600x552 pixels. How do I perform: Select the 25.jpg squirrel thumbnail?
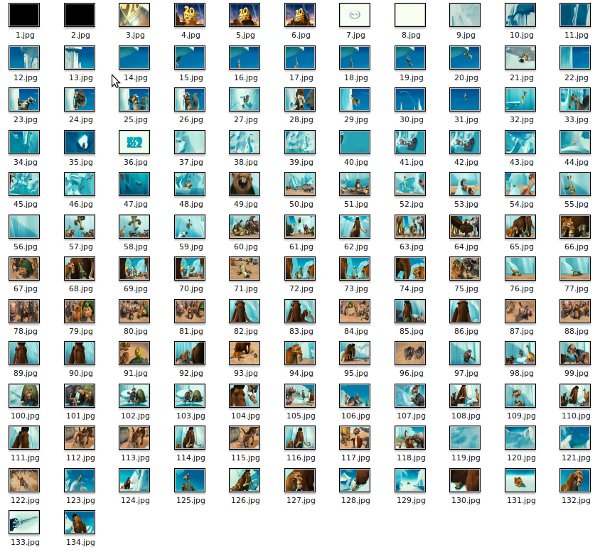134,100
